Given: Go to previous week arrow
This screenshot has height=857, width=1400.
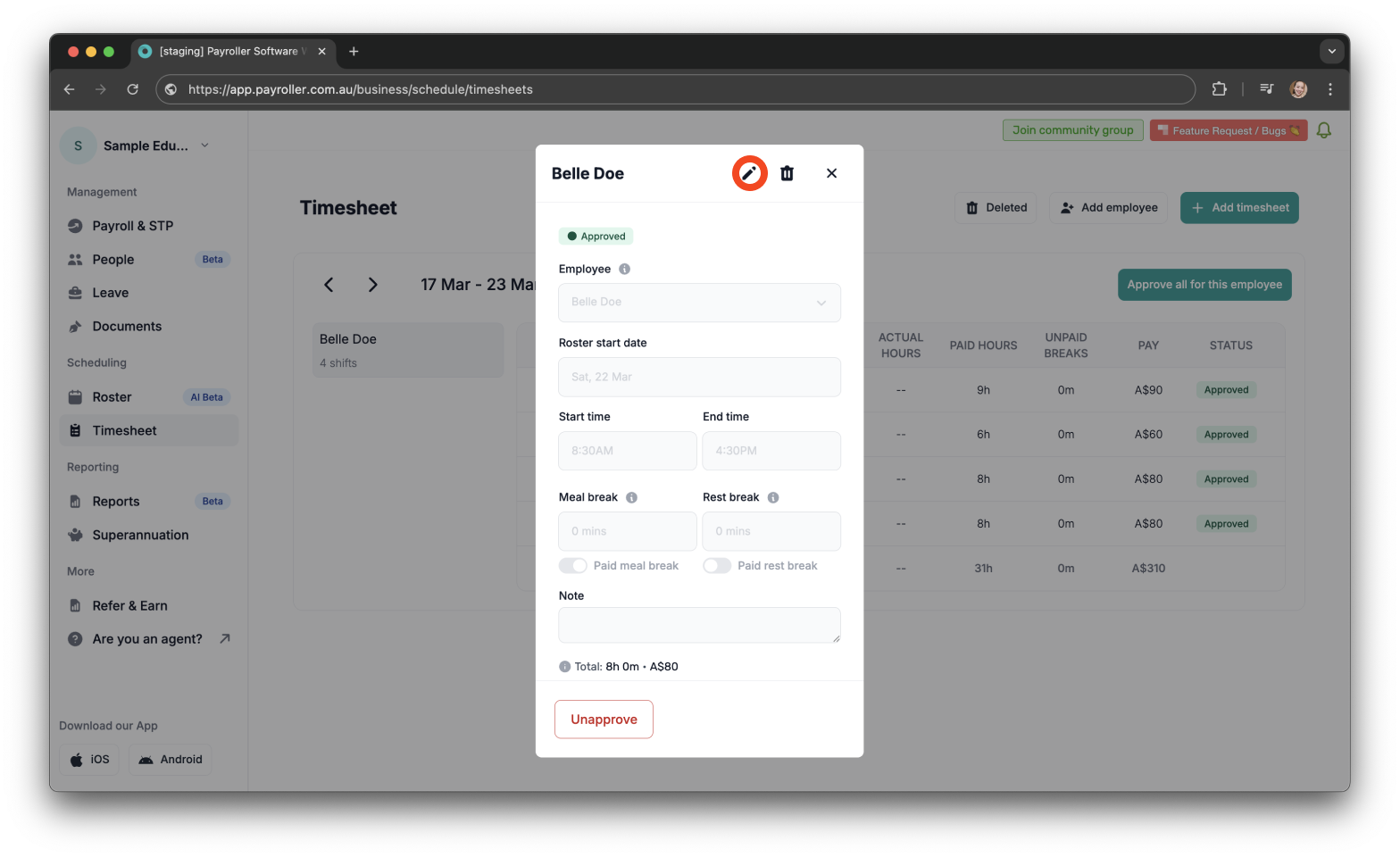Looking at the screenshot, I should (329, 285).
